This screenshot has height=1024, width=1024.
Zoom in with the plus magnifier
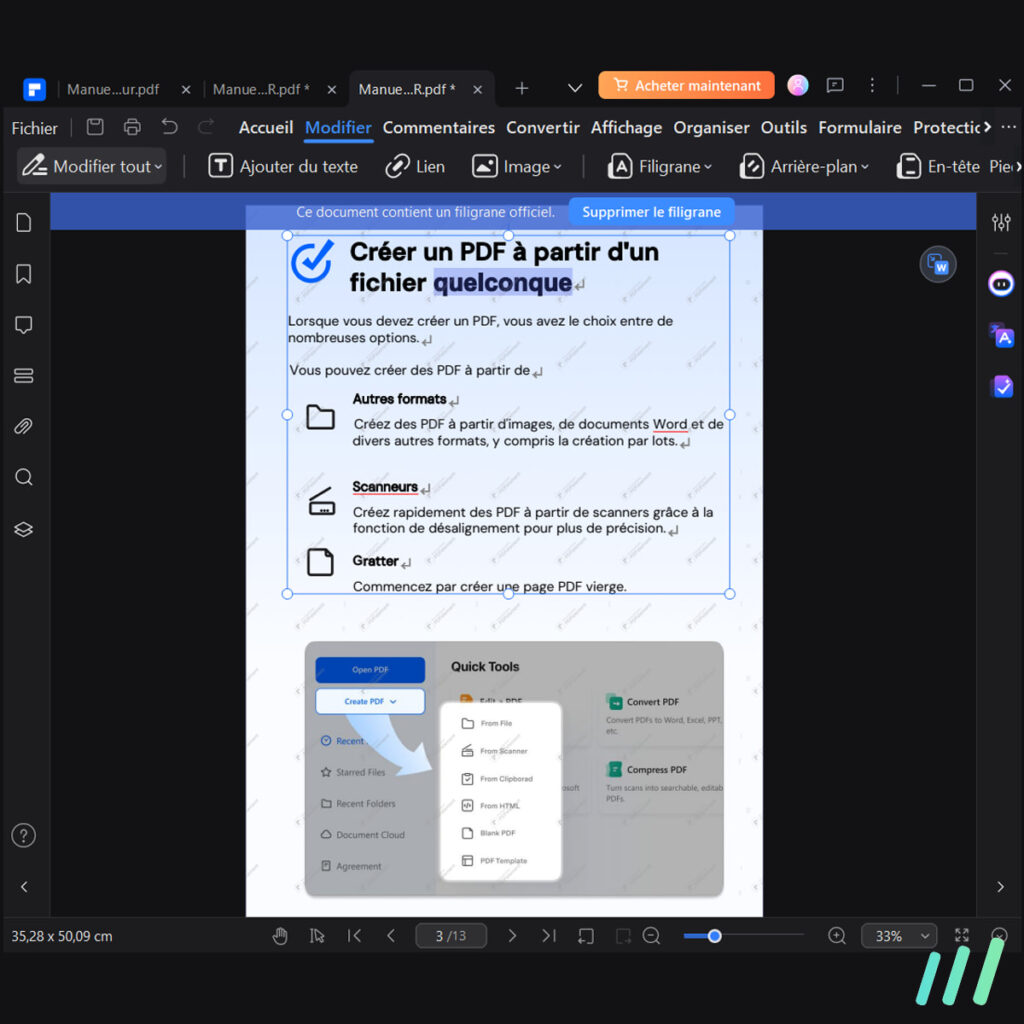click(837, 936)
